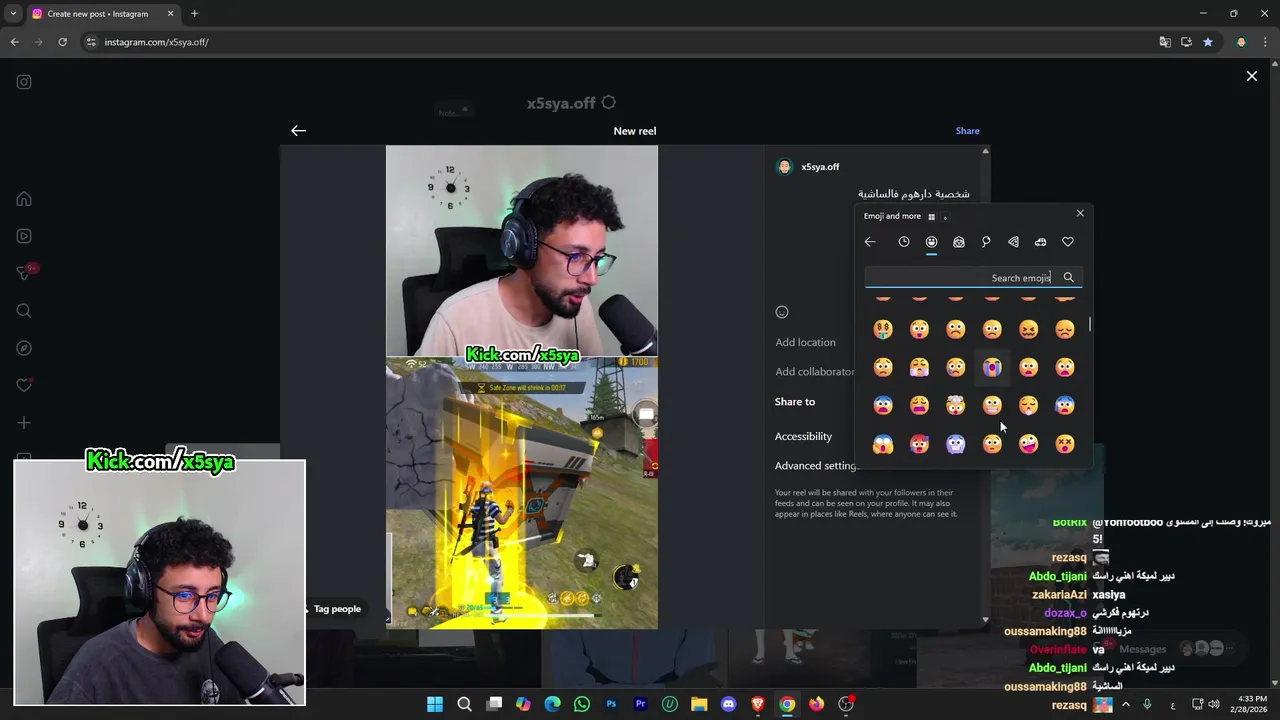Viewport: 1280px width, 720px height.
Task: Click the Chrome address bar URL
Action: point(156,42)
